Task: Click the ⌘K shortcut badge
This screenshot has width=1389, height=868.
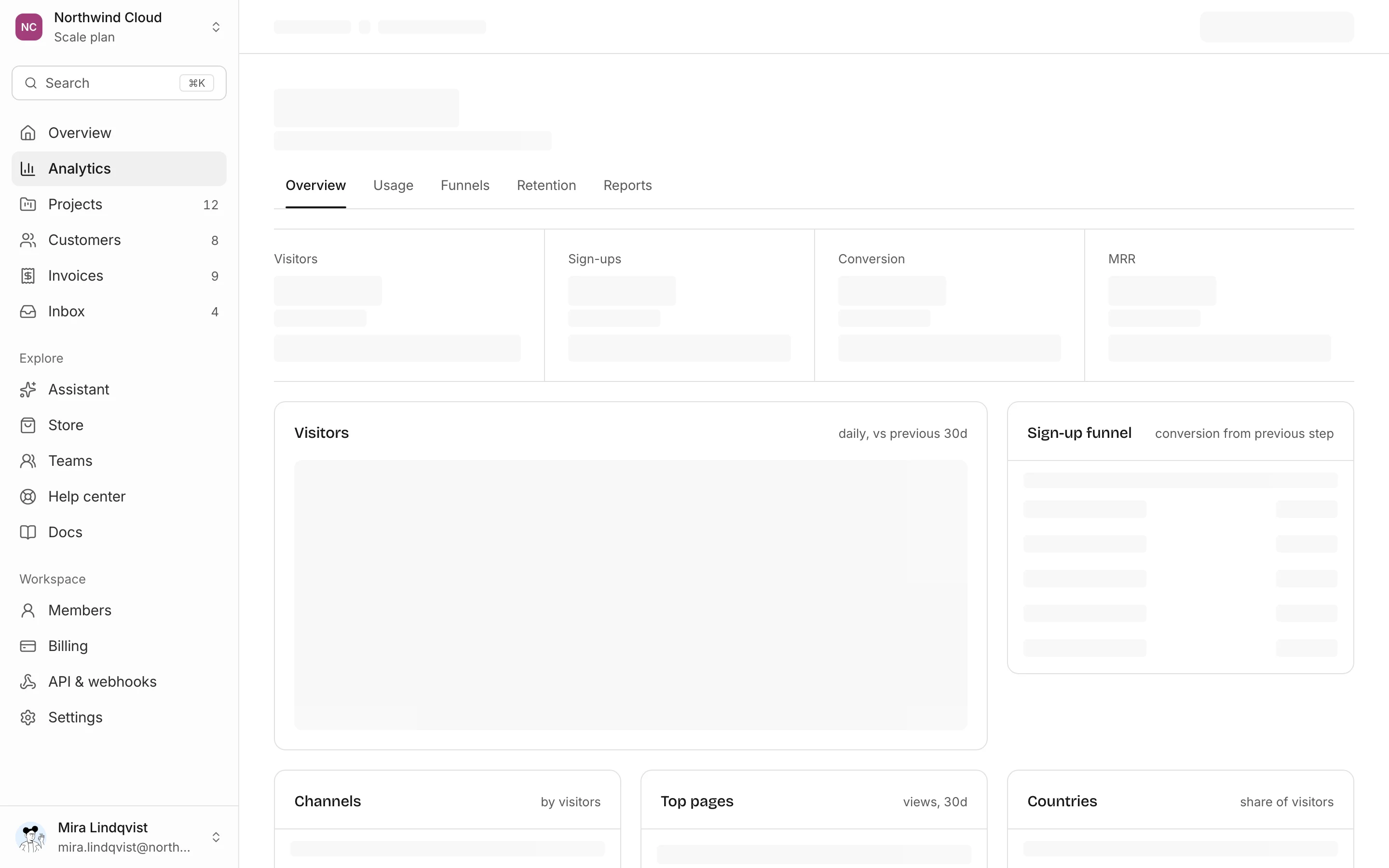Action: [x=197, y=83]
